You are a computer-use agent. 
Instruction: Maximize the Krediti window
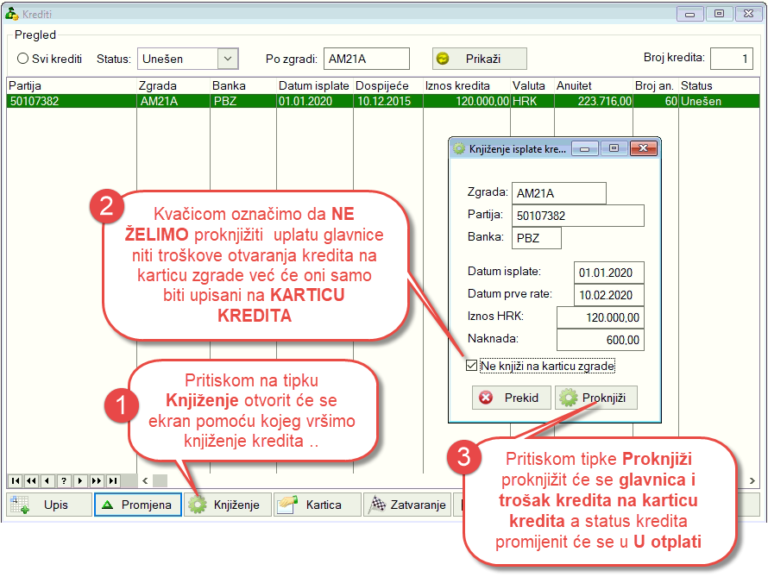pos(719,14)
